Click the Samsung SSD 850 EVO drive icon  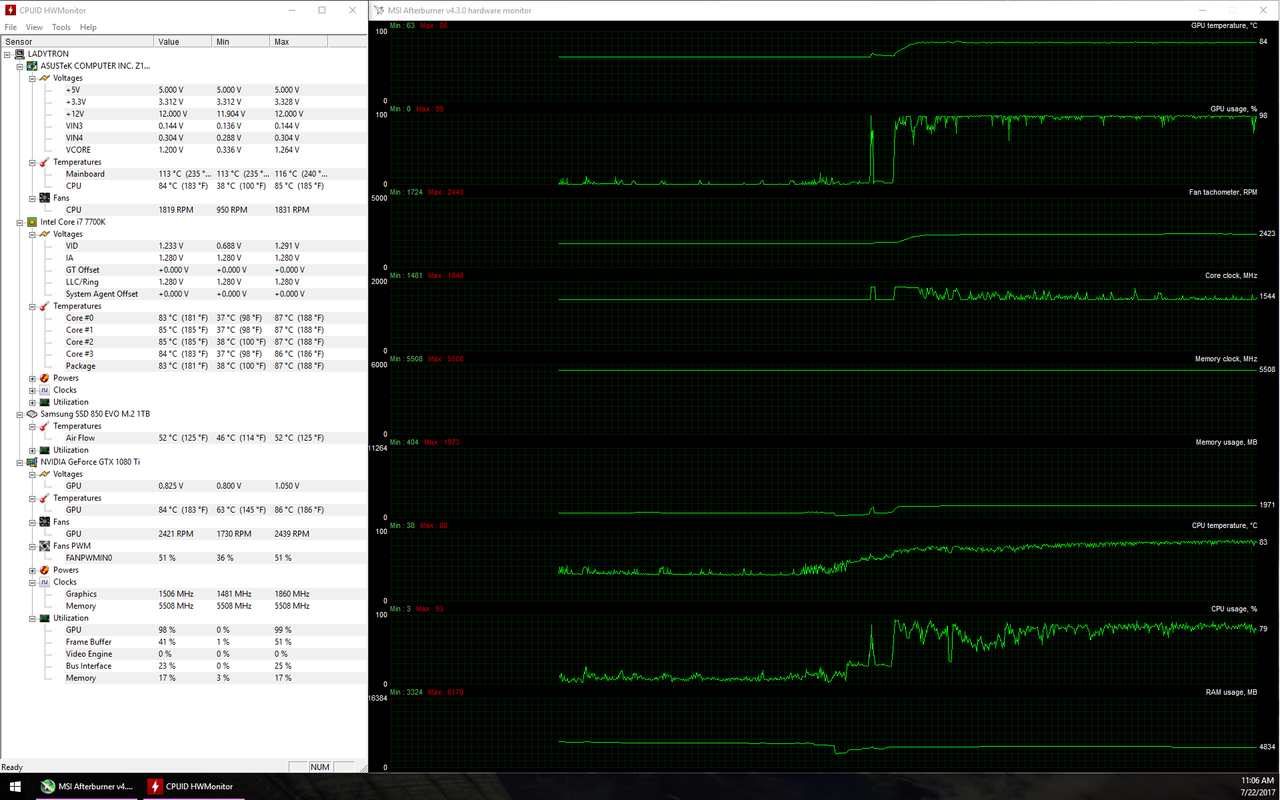pyautogui.click(x=32, y=414)
